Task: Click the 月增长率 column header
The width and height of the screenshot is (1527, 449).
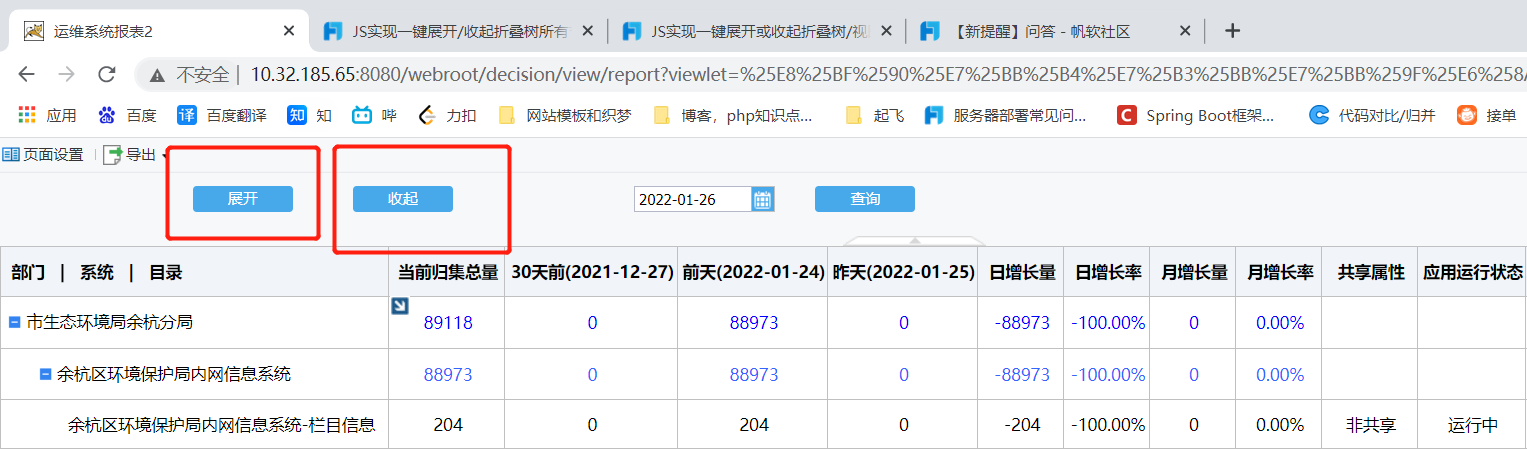Action: [x=1280, y=272]
